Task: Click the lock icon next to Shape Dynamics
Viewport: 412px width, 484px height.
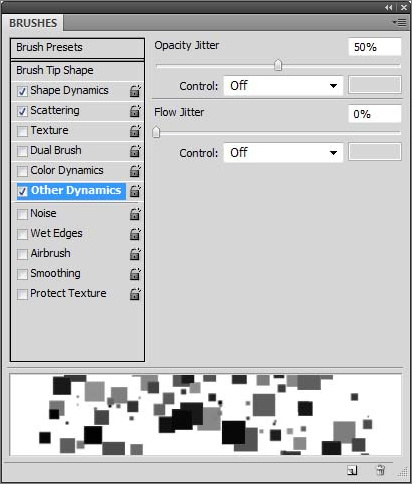Action: (x=135, y=91)
